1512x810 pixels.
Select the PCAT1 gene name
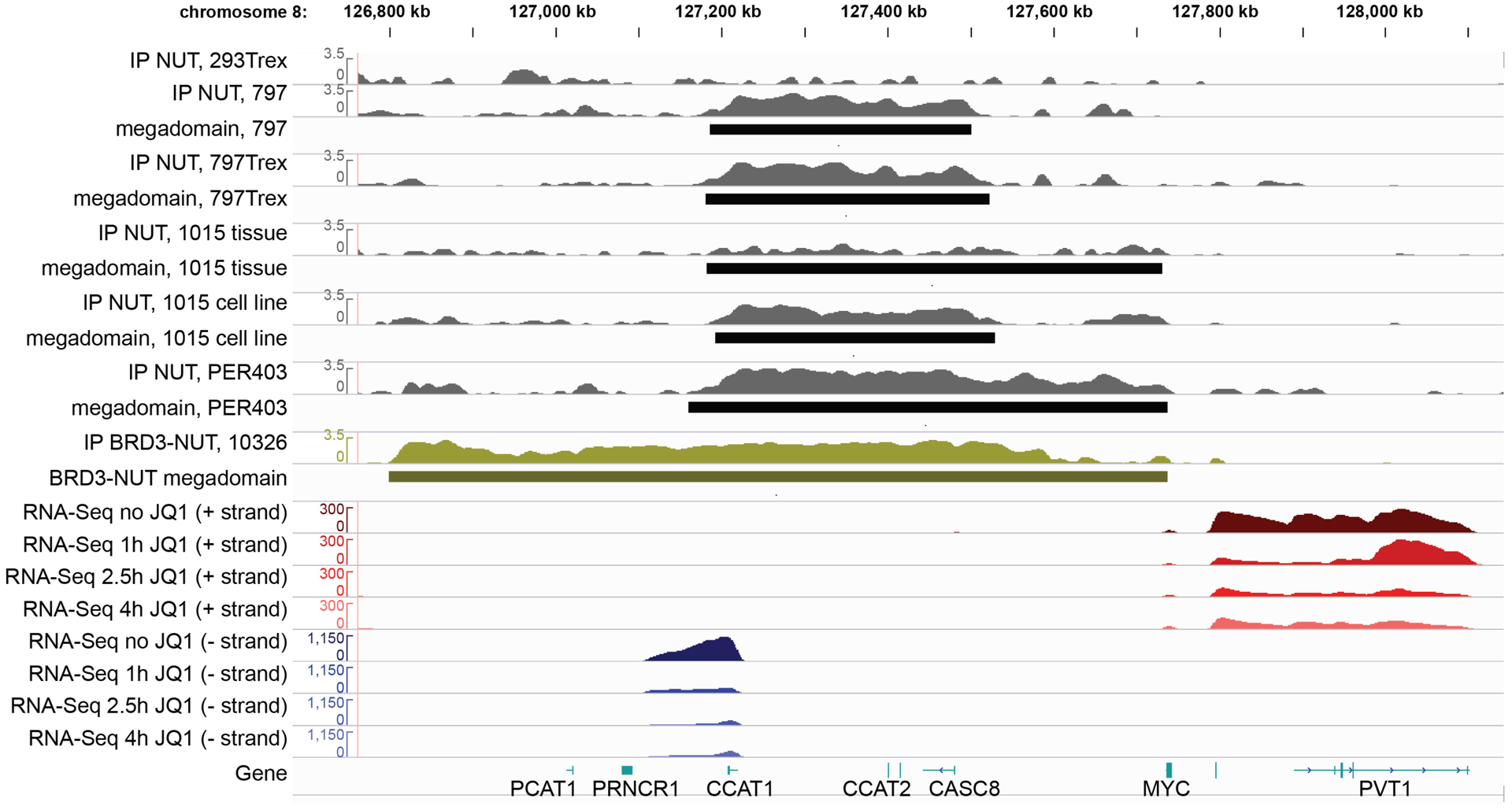(543, 789)
